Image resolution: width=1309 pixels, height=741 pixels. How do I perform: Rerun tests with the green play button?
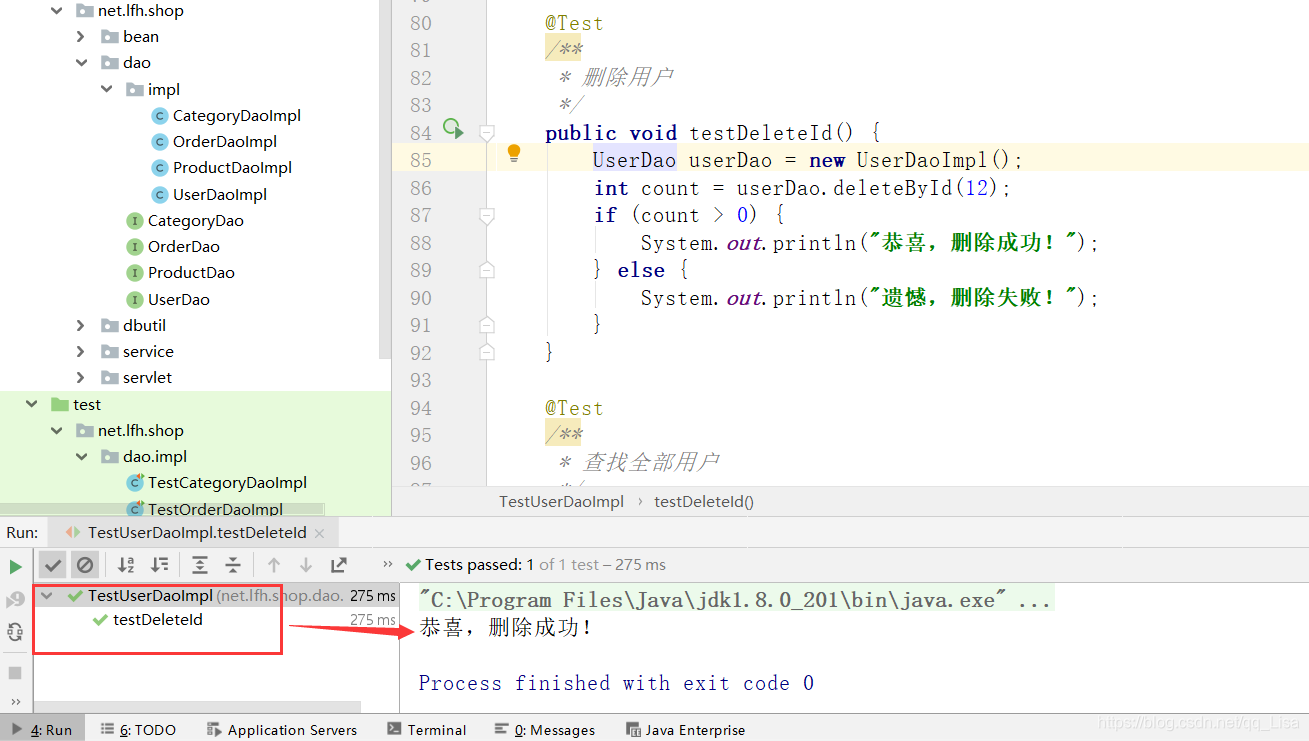tap(15, 566)
